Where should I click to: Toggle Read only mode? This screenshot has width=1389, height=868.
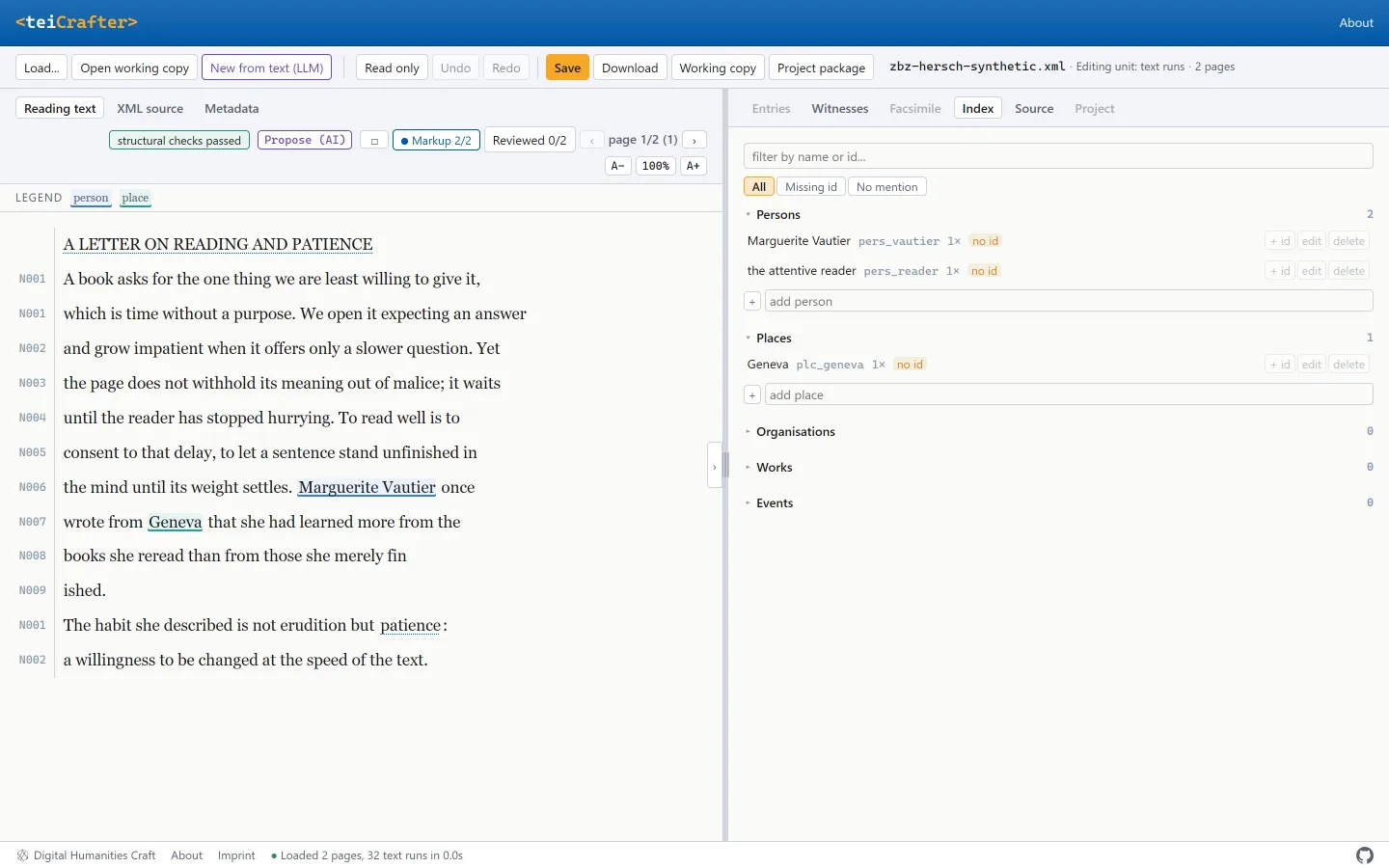[x=392, y=68]
